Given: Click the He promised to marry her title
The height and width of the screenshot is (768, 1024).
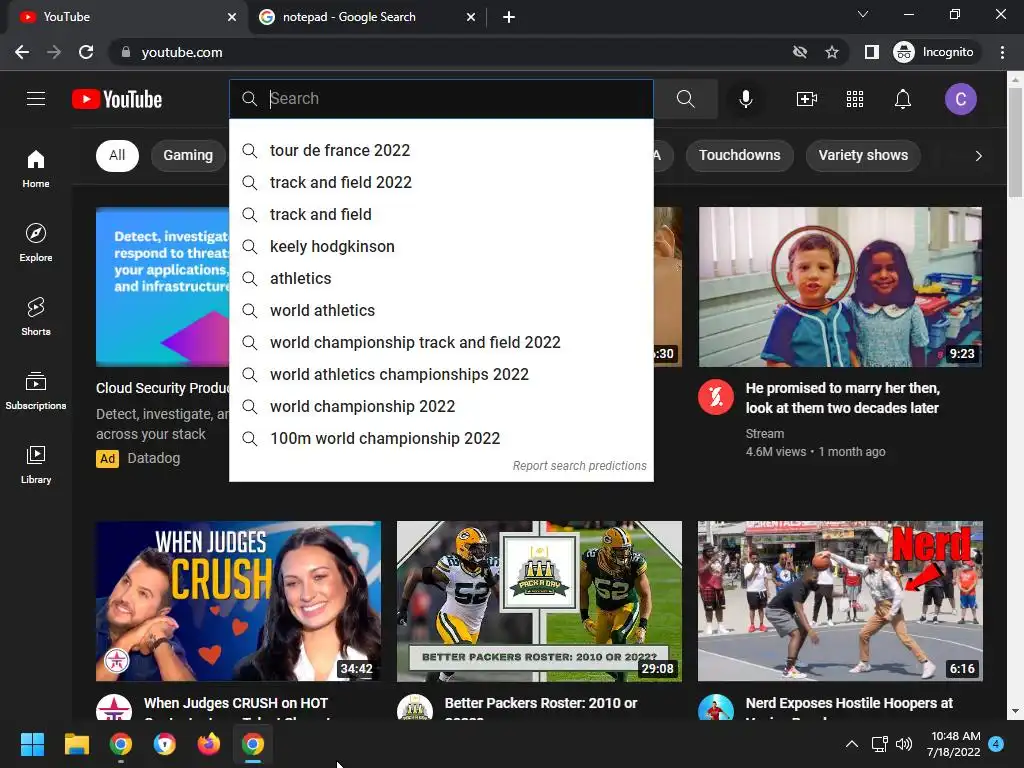Looking at the screenshot, I should [x=842, y=398].
